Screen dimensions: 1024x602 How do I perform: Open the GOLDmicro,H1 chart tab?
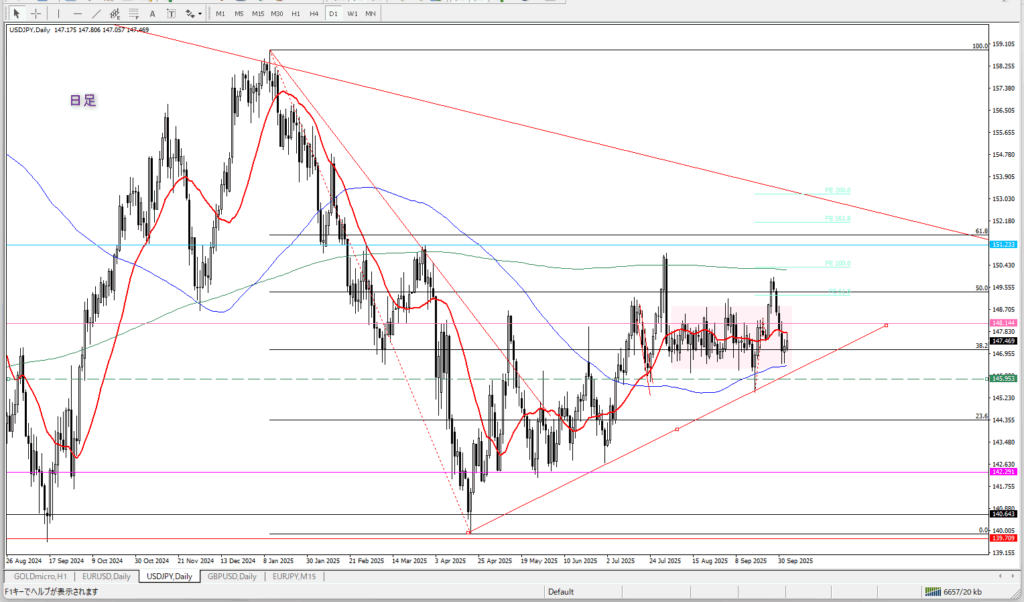(x=35, y=577)
